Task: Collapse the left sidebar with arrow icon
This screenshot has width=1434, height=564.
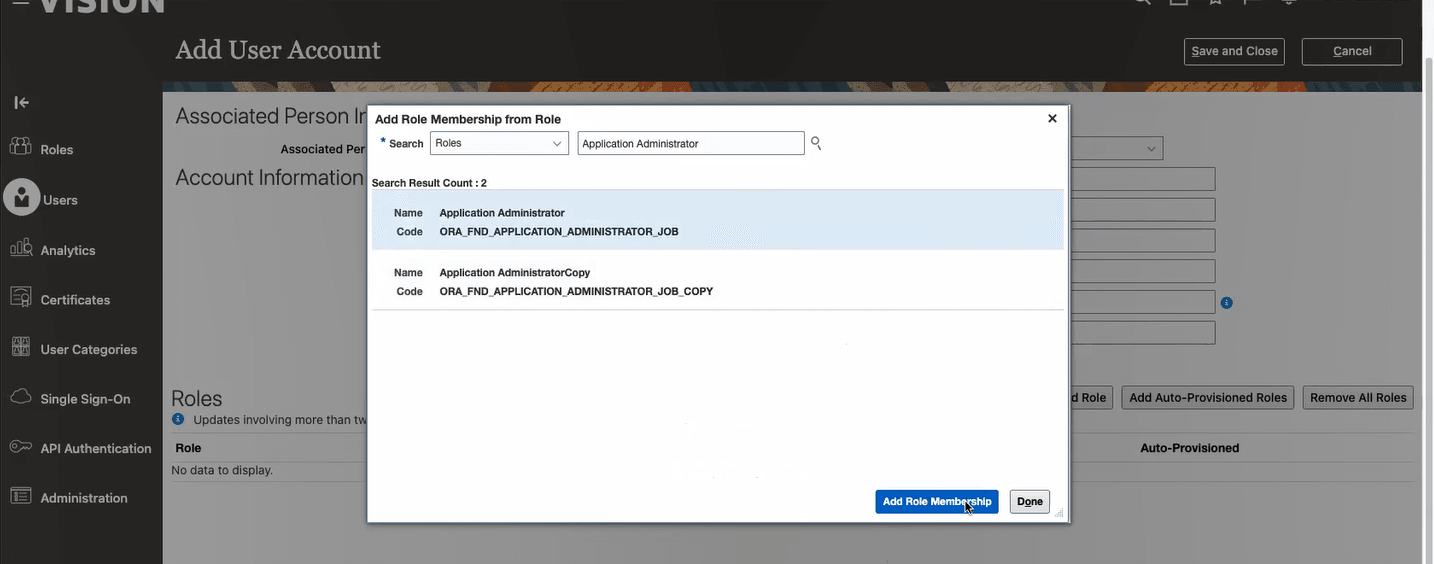Action: click(x=21, y=102)
